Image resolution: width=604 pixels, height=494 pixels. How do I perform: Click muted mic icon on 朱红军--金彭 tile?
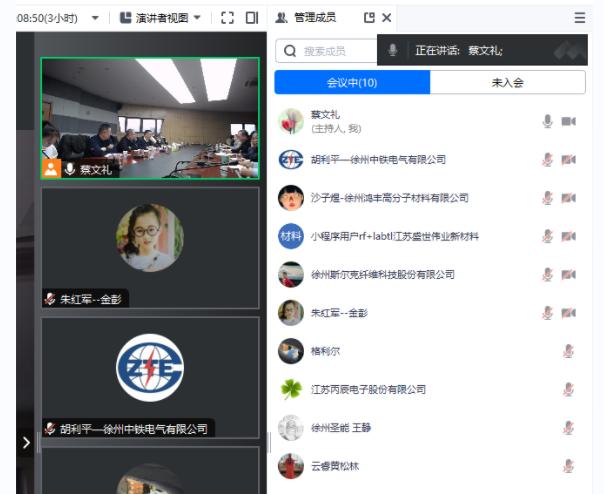tap(50, 299)
